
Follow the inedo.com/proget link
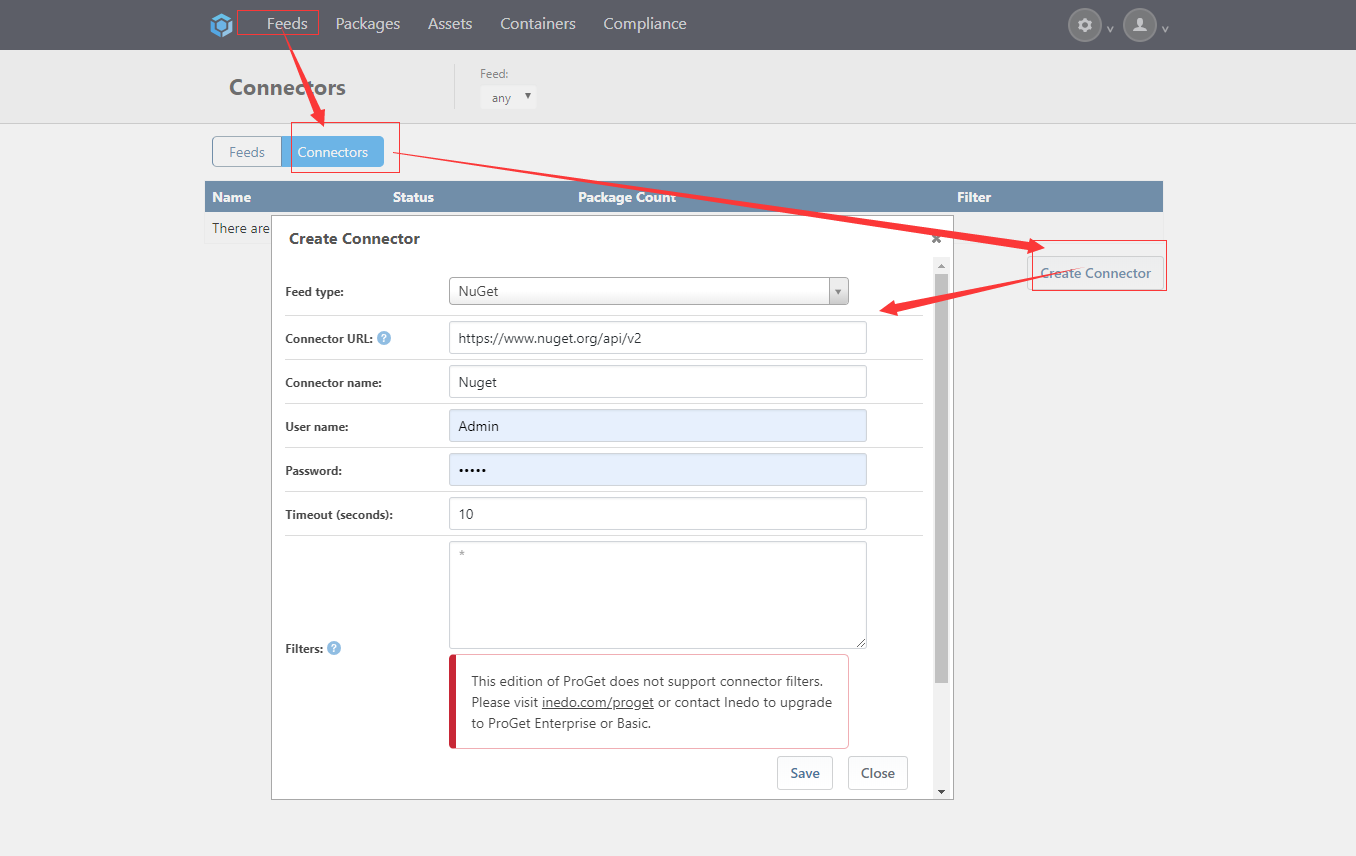coord(598,702)
